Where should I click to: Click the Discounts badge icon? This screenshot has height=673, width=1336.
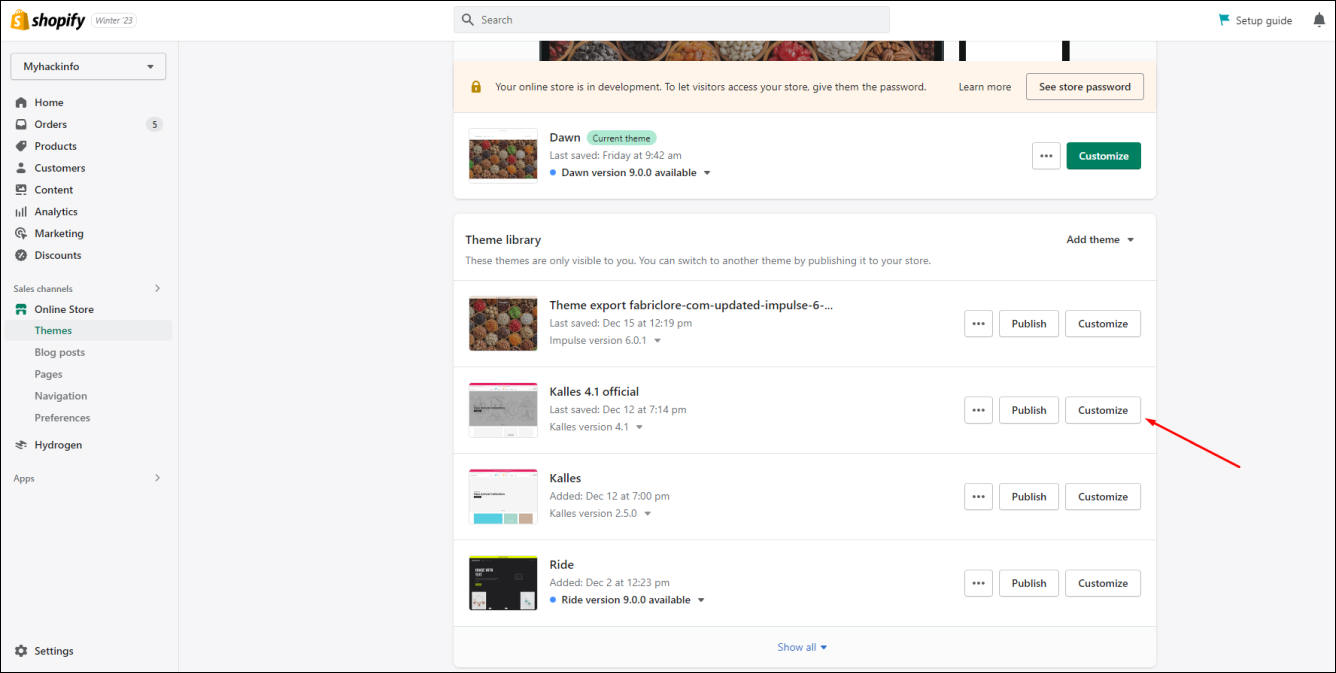point(21,255)
